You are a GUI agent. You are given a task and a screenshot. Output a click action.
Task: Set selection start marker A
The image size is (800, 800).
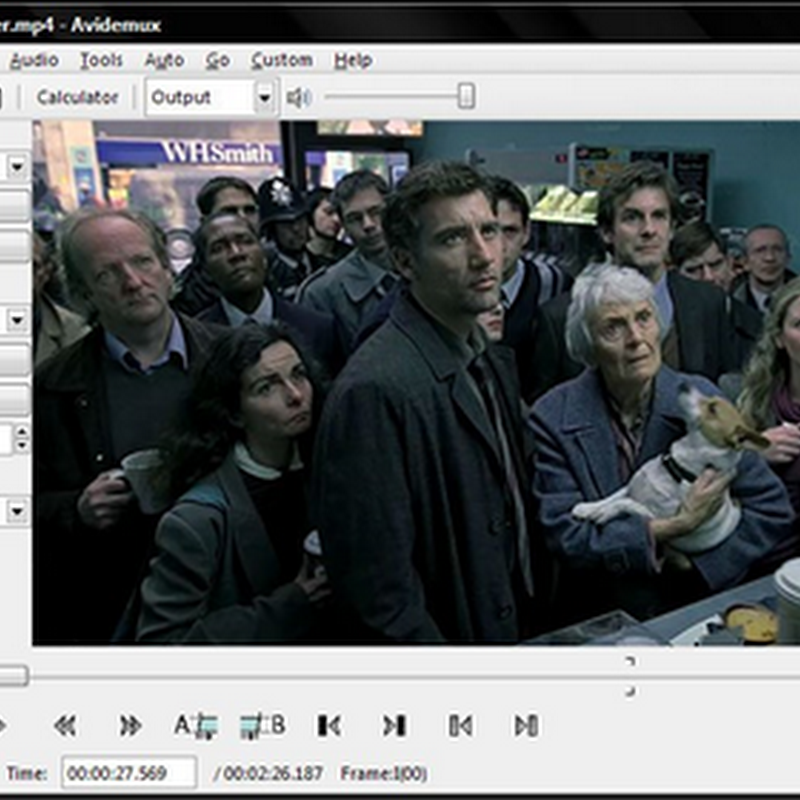click(x=196, y=726)
